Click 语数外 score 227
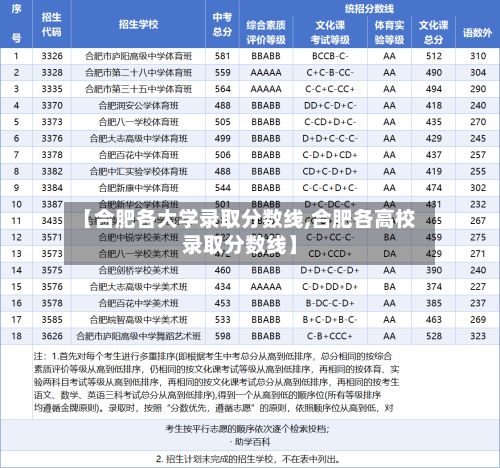This screenshot has height=468, width=500. (x=478, y=287)
